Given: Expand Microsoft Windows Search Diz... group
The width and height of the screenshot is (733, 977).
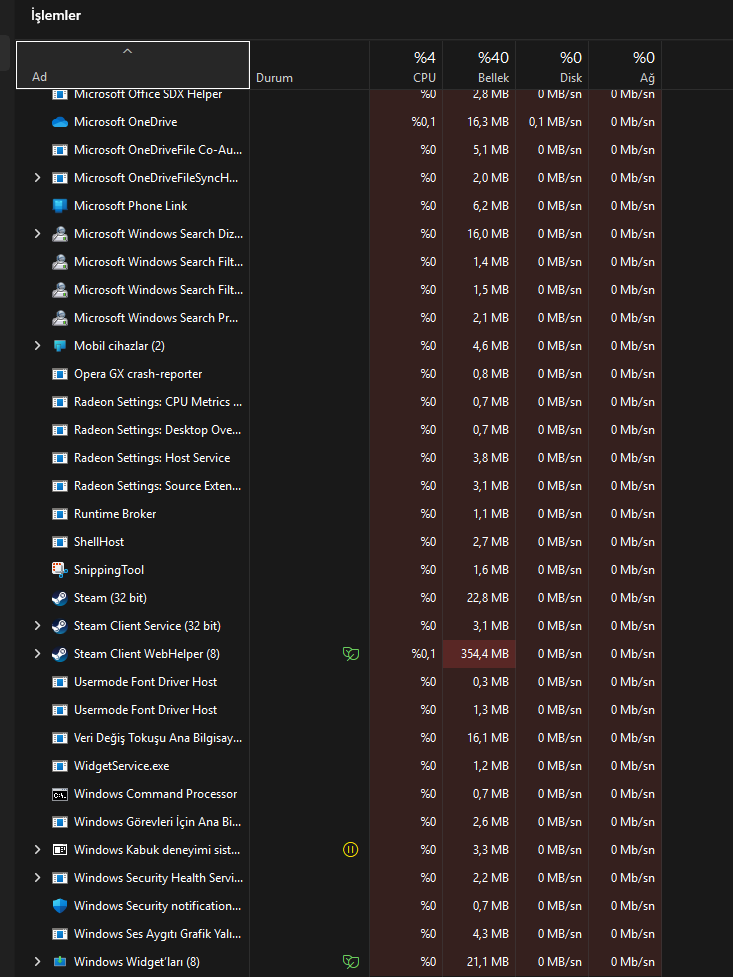Looking at the screenshot, I should click(x=37, y=234).
